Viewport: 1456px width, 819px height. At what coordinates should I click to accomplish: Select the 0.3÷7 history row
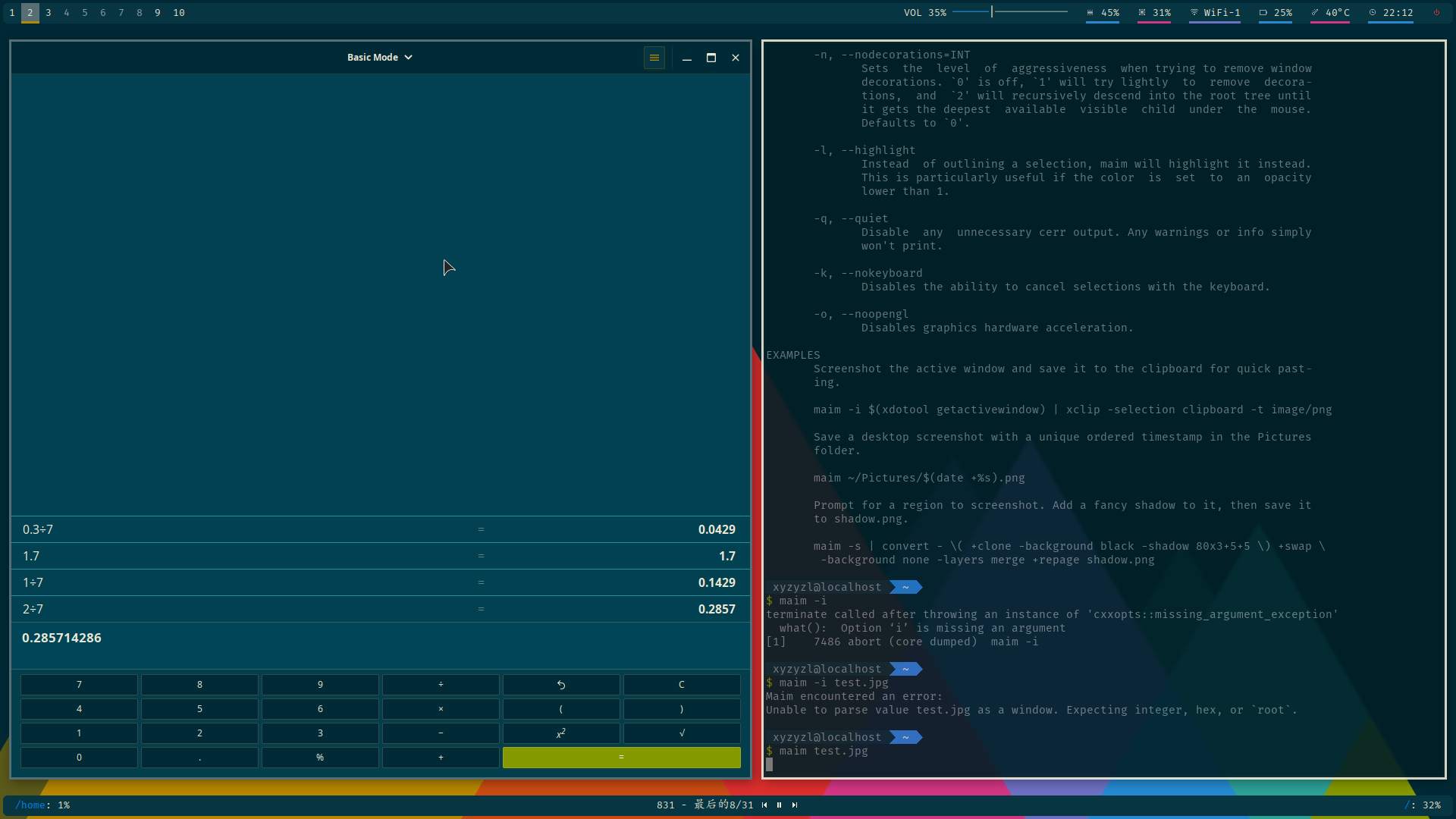click(379, 529)
